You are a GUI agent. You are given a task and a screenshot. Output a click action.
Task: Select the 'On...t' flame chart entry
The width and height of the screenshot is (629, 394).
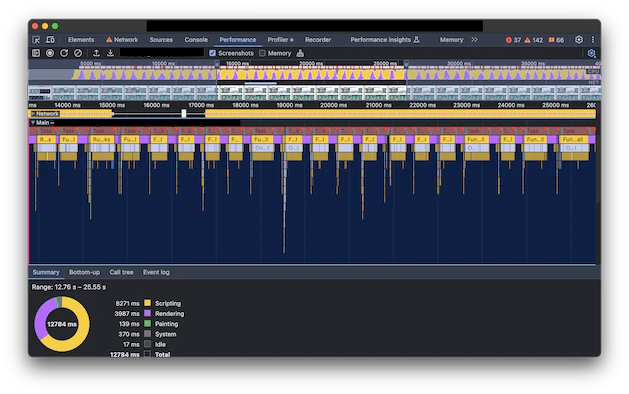pyautogui.click(x=263, y=148)
